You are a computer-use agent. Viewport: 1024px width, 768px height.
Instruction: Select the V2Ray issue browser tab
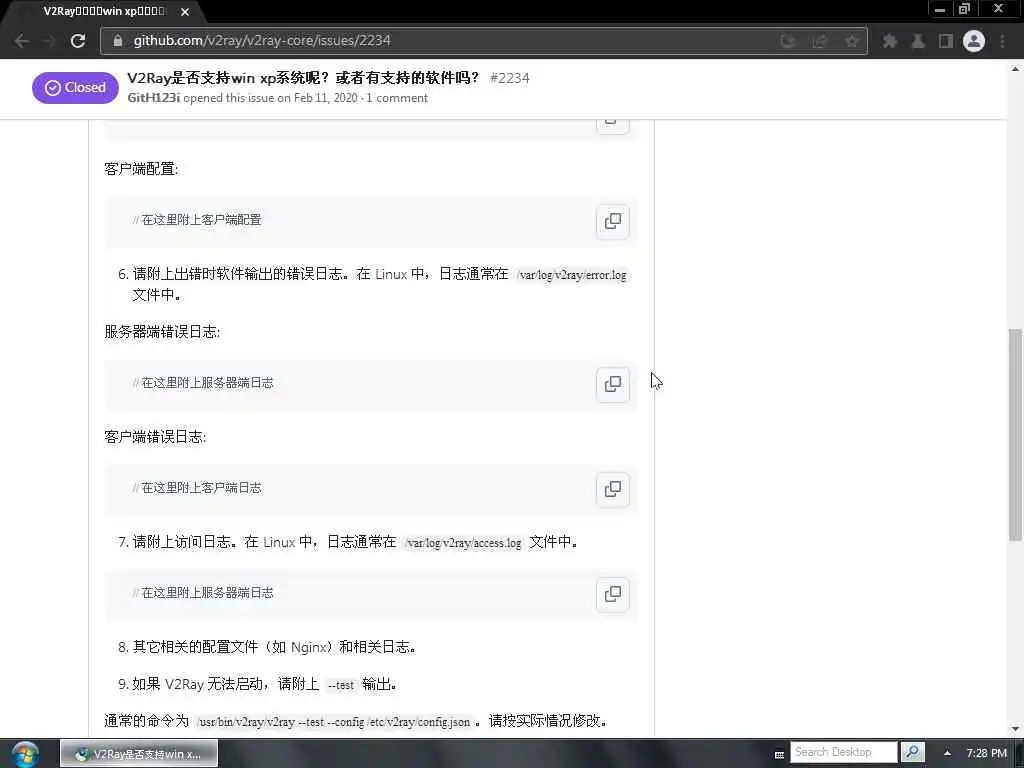tap(104, 12)
